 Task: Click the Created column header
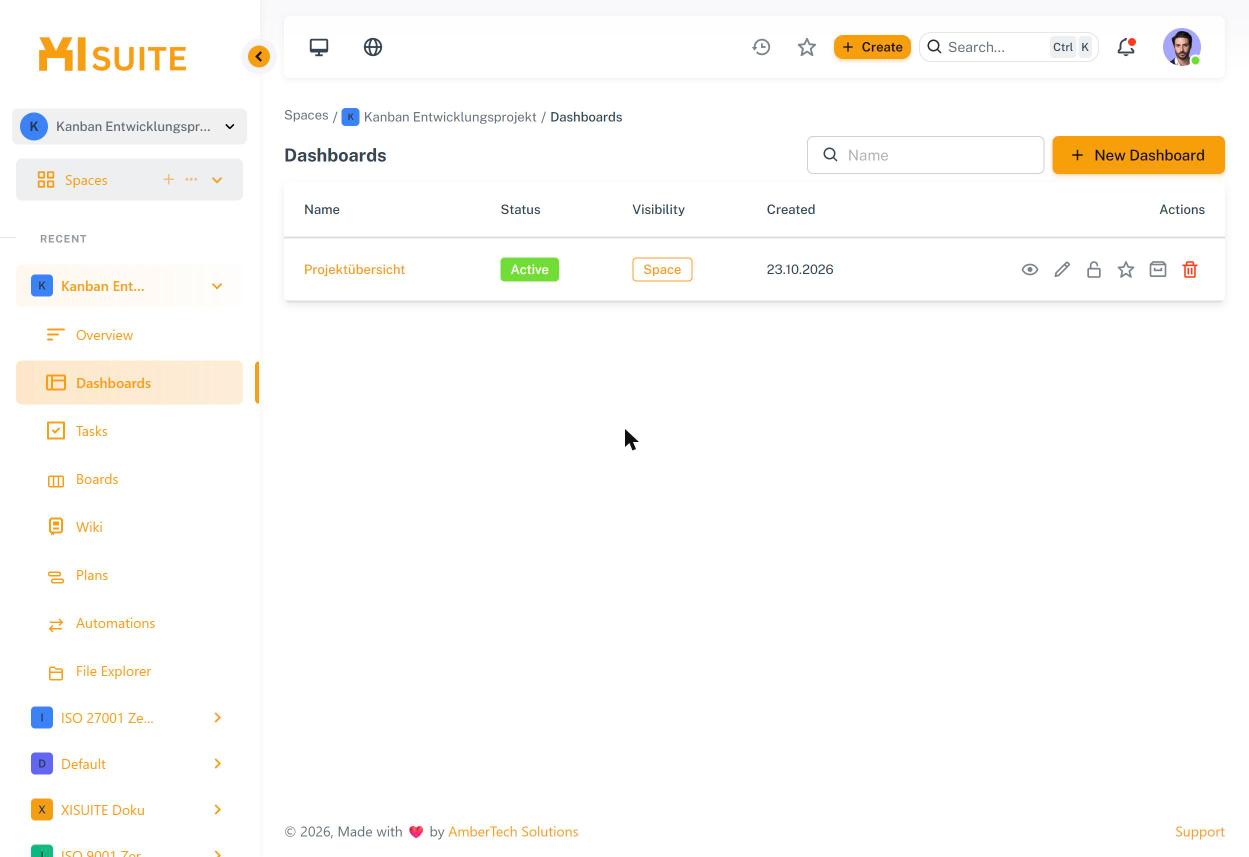[x=791, y=209]
